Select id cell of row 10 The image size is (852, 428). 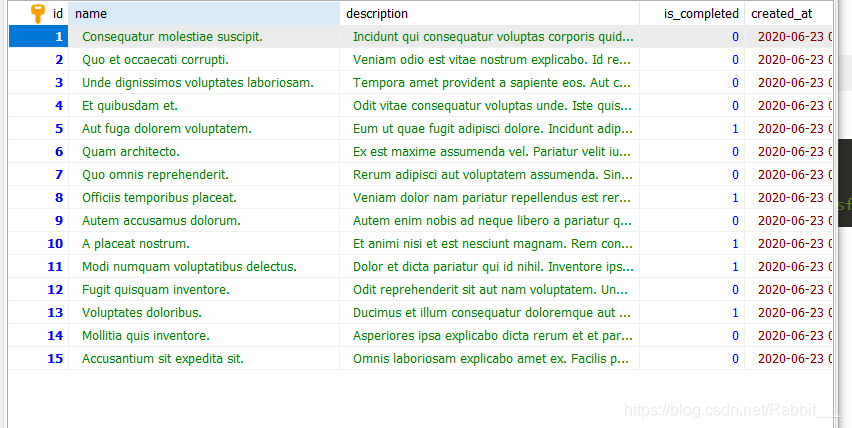[x=39, y=243]
